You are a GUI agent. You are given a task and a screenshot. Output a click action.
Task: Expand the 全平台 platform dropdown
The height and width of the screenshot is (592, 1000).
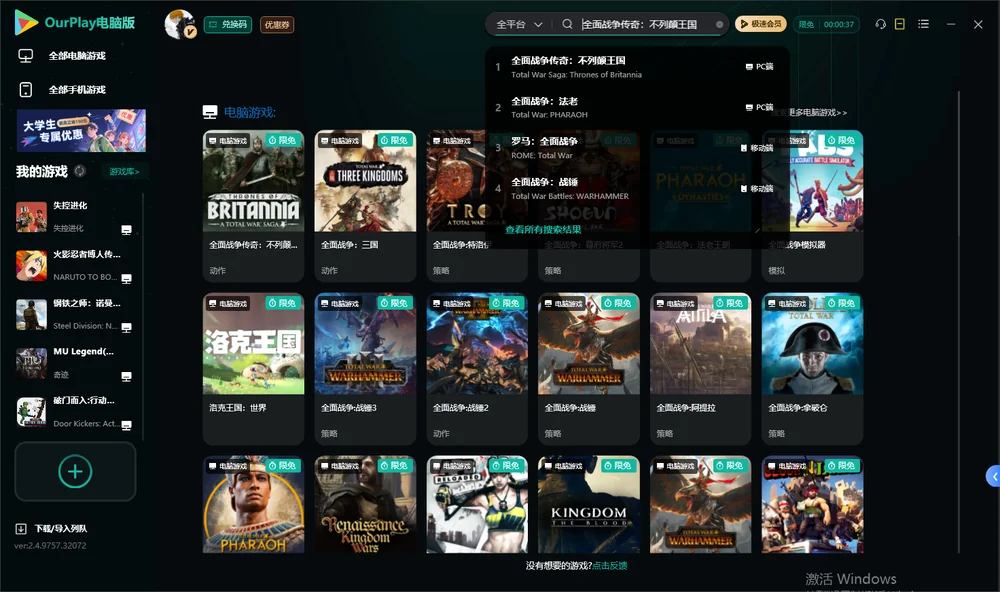(x=518, y=24)
